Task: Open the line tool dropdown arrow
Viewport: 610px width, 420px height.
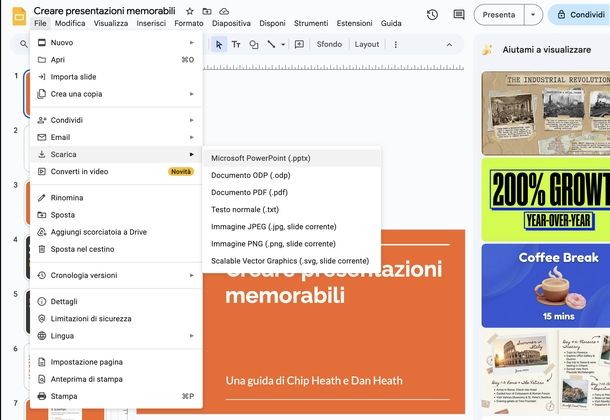Action: [x=283, y=45]
